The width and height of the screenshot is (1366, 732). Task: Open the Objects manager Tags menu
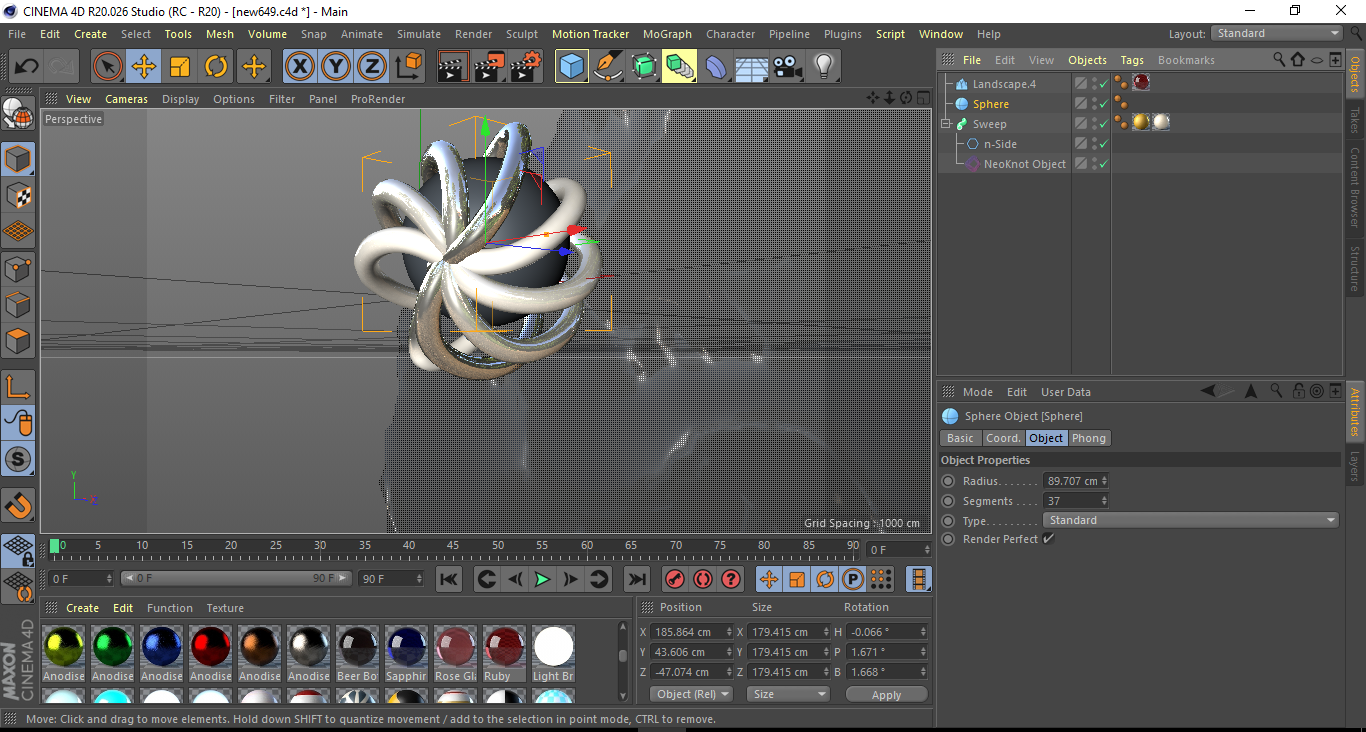coord(1132,60)
